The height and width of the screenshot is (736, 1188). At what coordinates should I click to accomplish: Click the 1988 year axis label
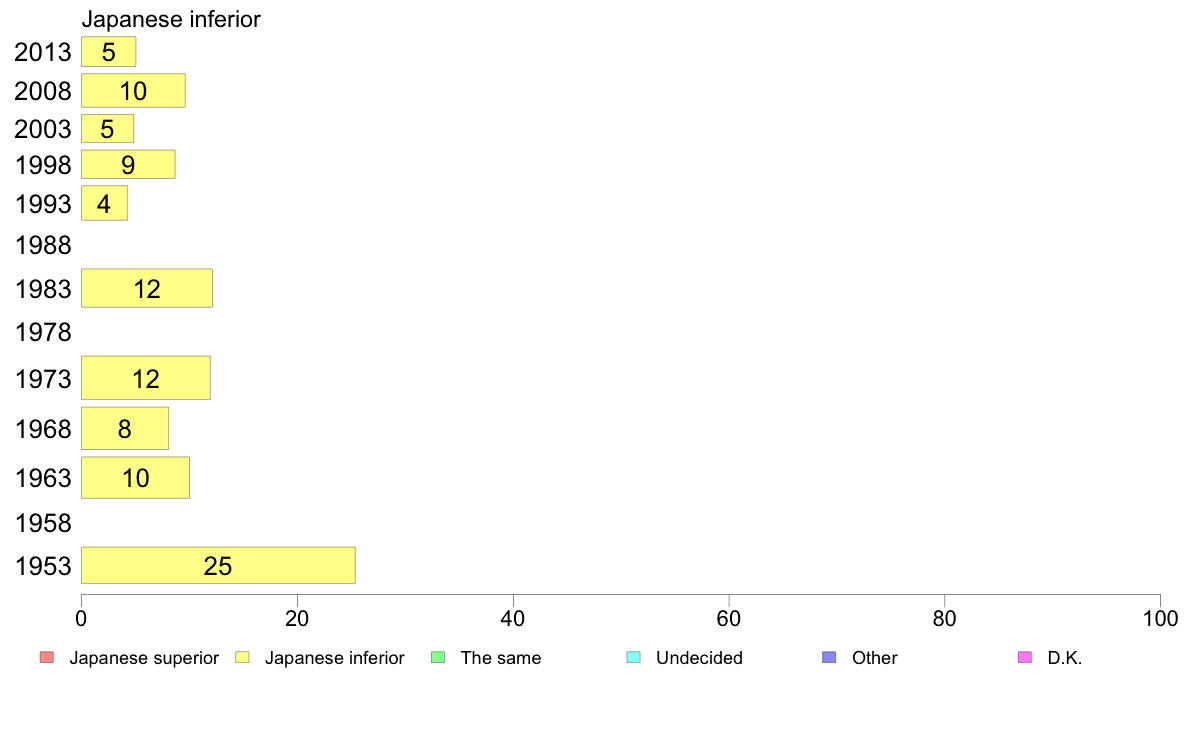coord(43,246)
